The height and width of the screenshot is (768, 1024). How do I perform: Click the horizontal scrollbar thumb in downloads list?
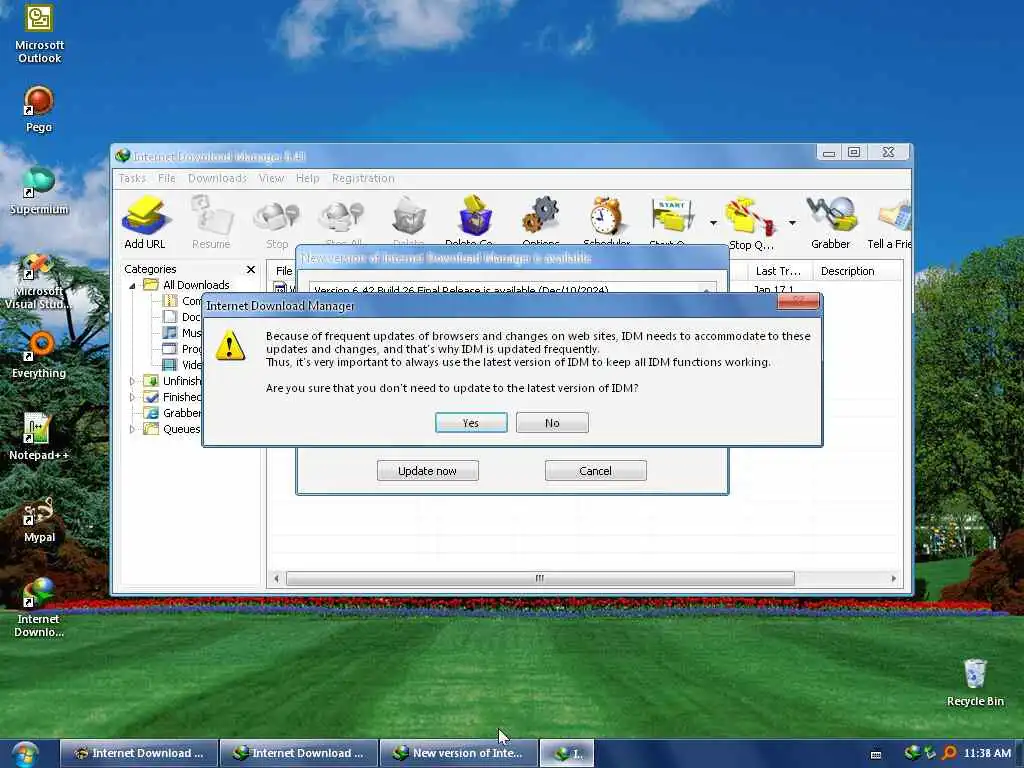click(540, 578)
